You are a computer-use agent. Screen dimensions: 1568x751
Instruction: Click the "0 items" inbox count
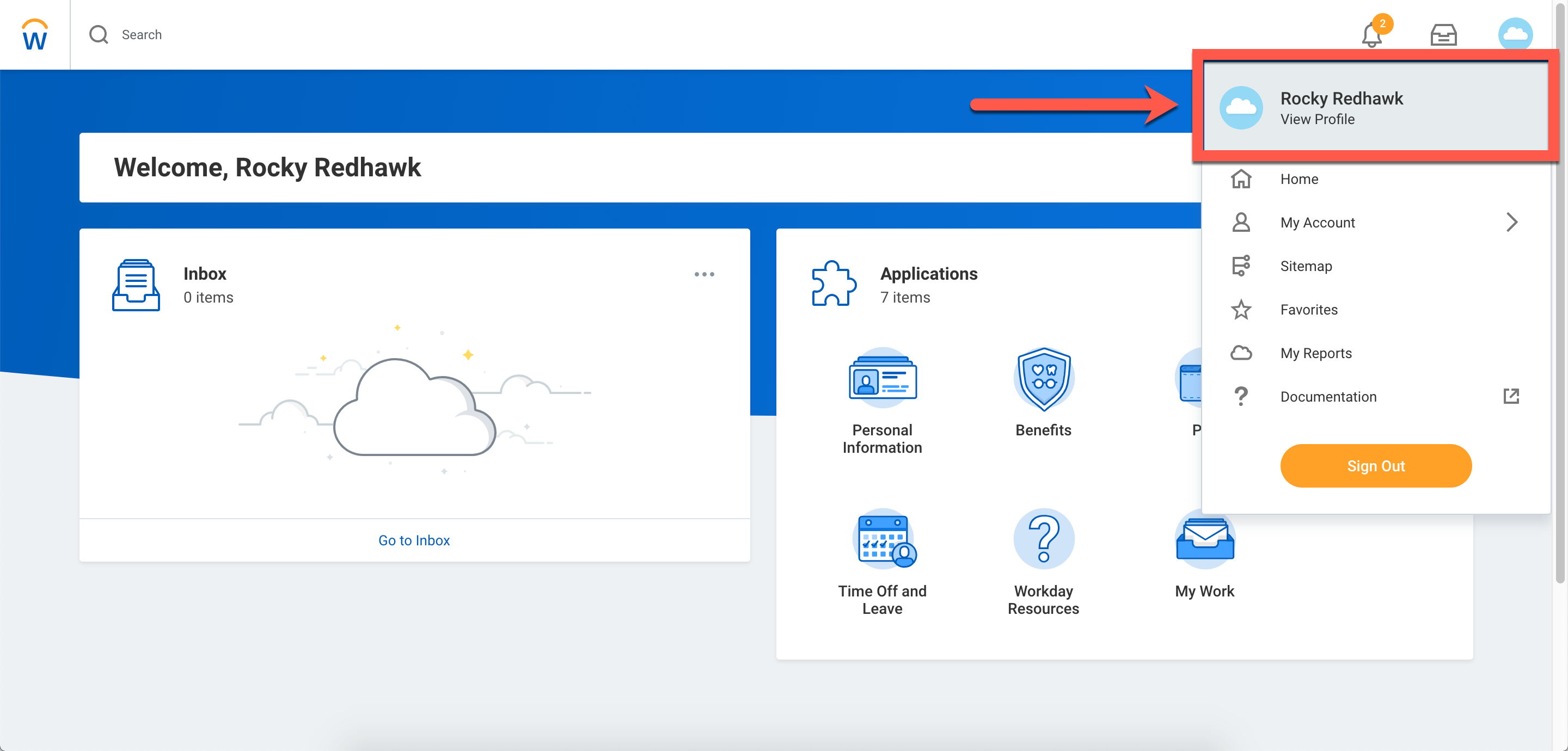(208, 298)
